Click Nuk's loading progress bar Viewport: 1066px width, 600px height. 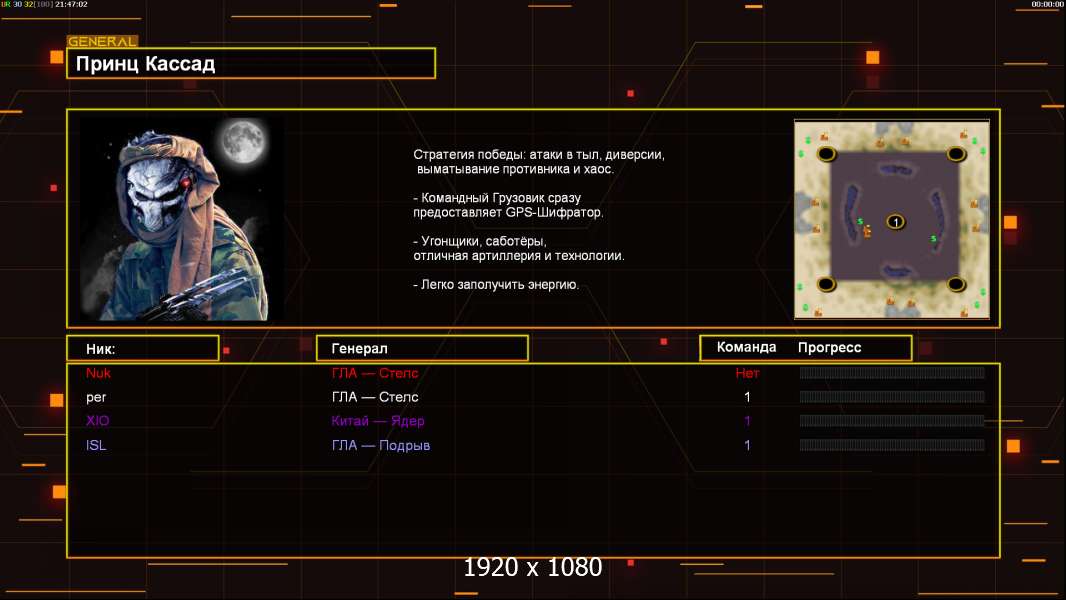pos(892,372)
